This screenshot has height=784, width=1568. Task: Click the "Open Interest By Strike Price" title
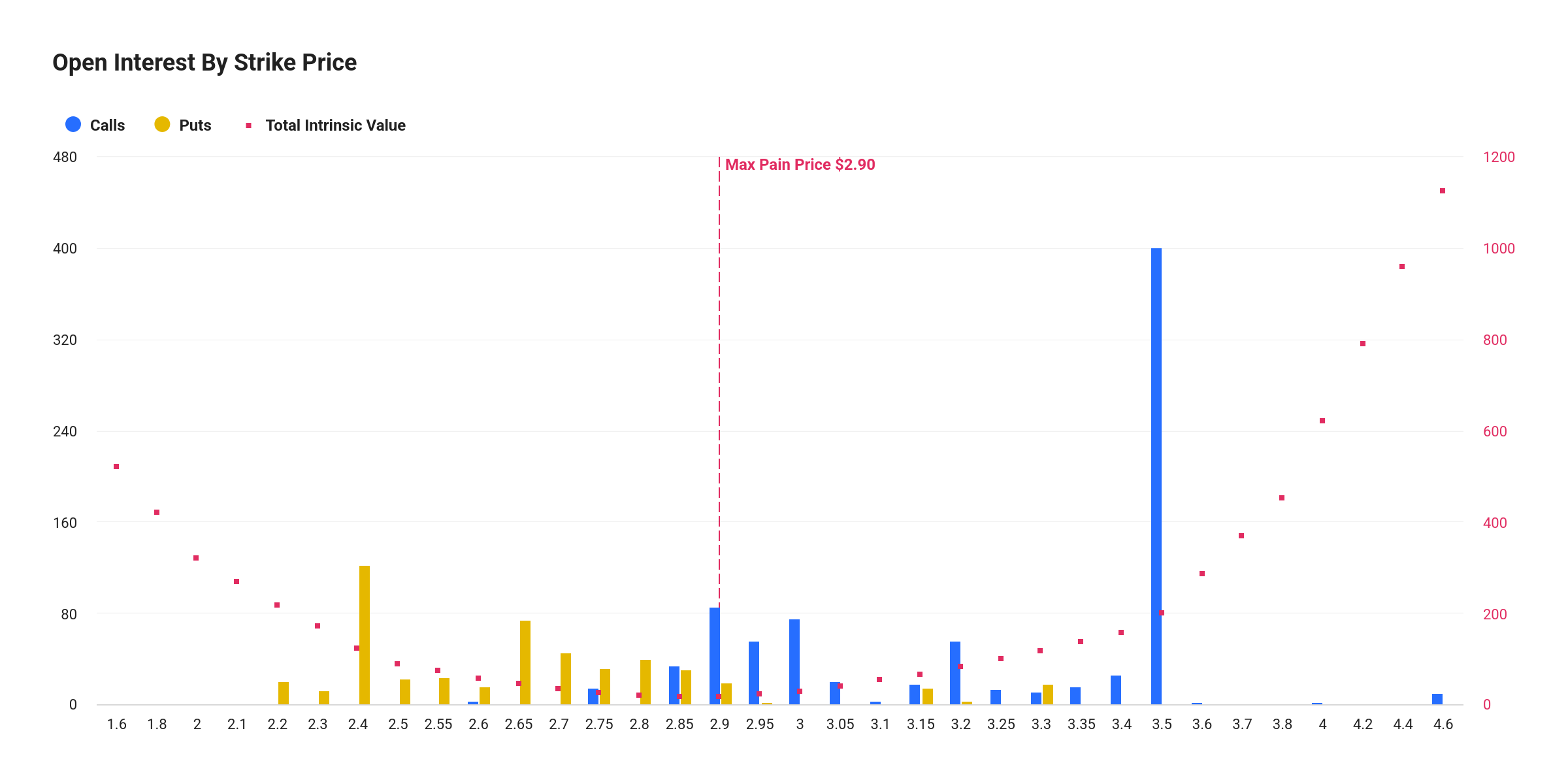[x=204, y=63]
